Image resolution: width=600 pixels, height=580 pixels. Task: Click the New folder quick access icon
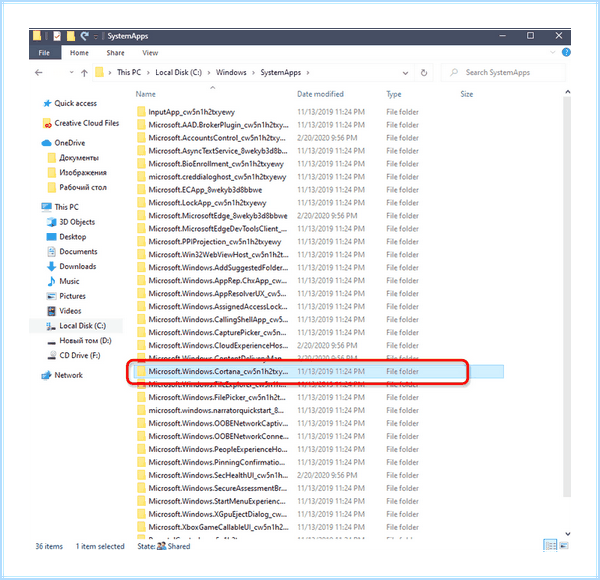(71, 36)
